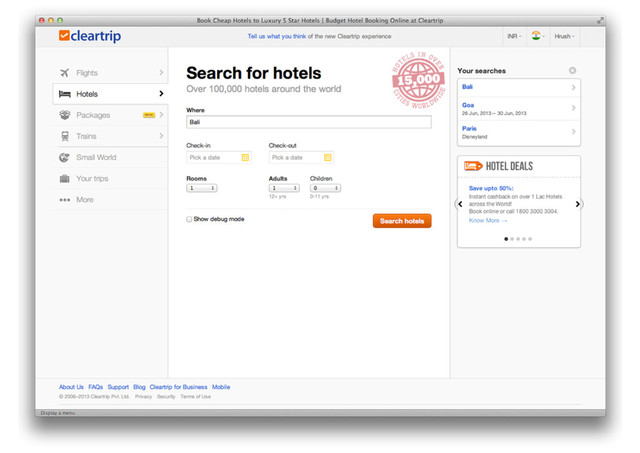Screen dimensions: 640x453
Task: Click the Search hotels button
Action: (402, 221)
